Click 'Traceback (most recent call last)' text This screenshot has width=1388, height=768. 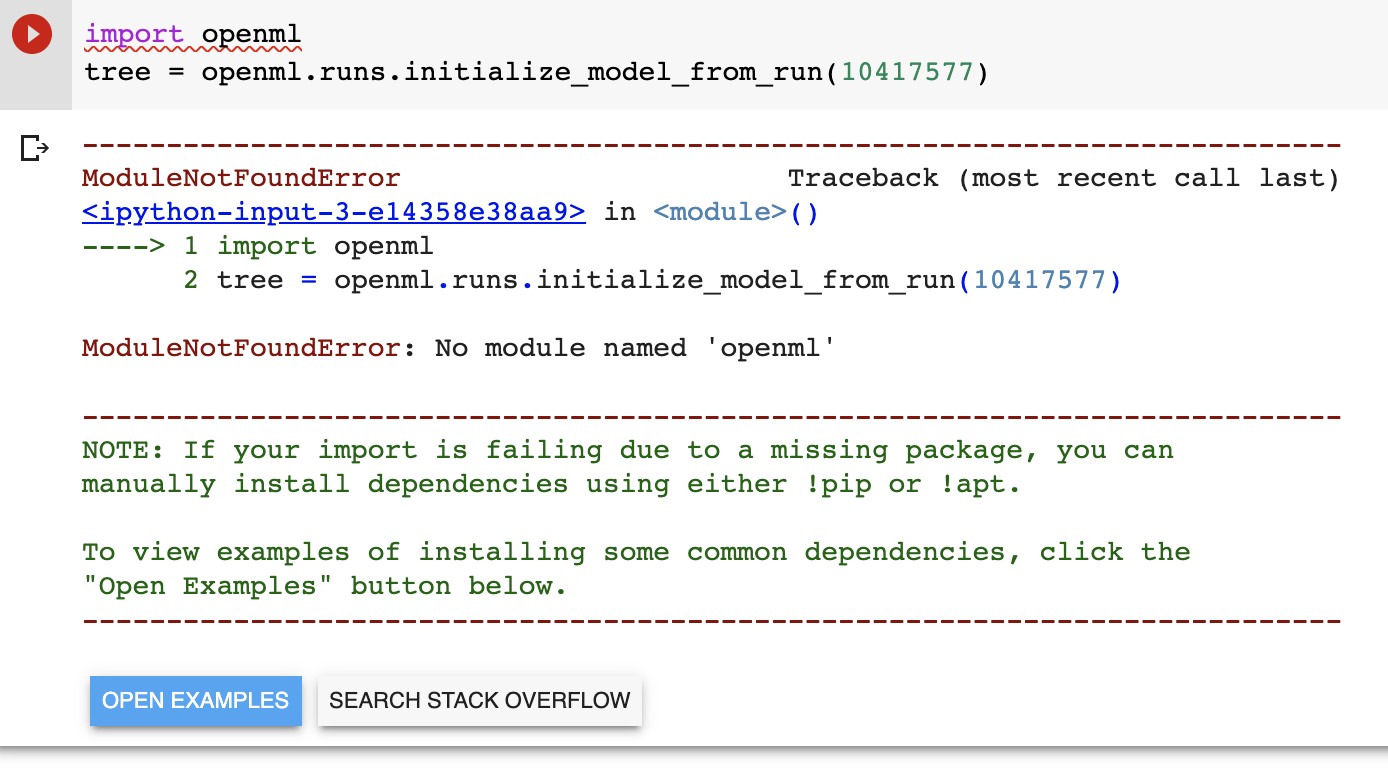tap(1063, 178)
